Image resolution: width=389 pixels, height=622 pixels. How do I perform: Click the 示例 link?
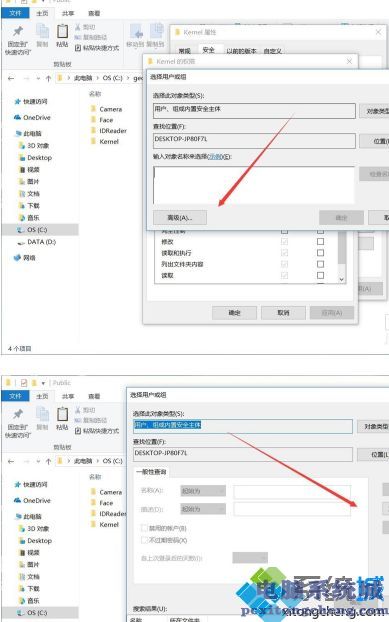pos(216,157)
